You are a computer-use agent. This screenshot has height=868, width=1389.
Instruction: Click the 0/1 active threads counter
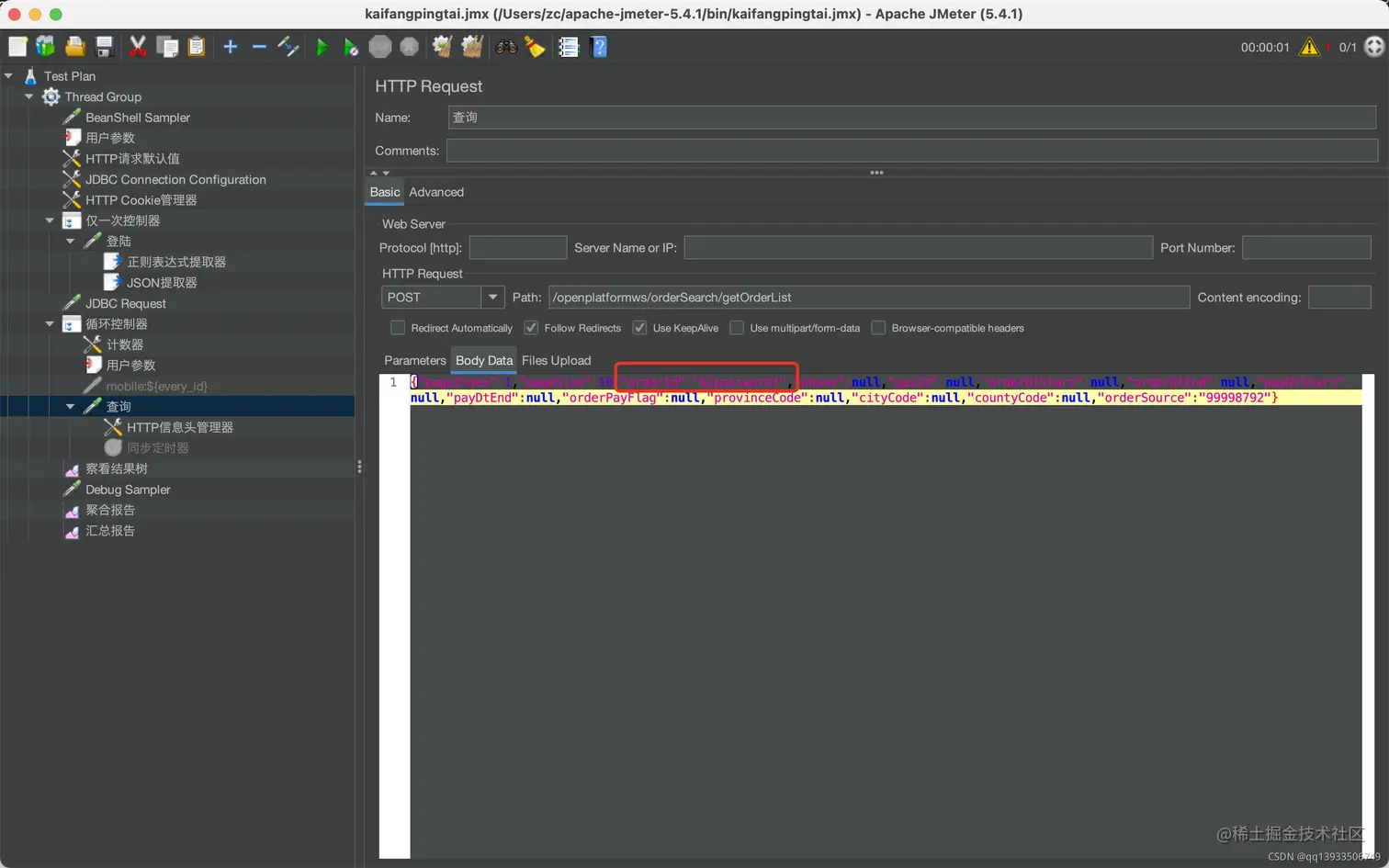coord(1348,47)
